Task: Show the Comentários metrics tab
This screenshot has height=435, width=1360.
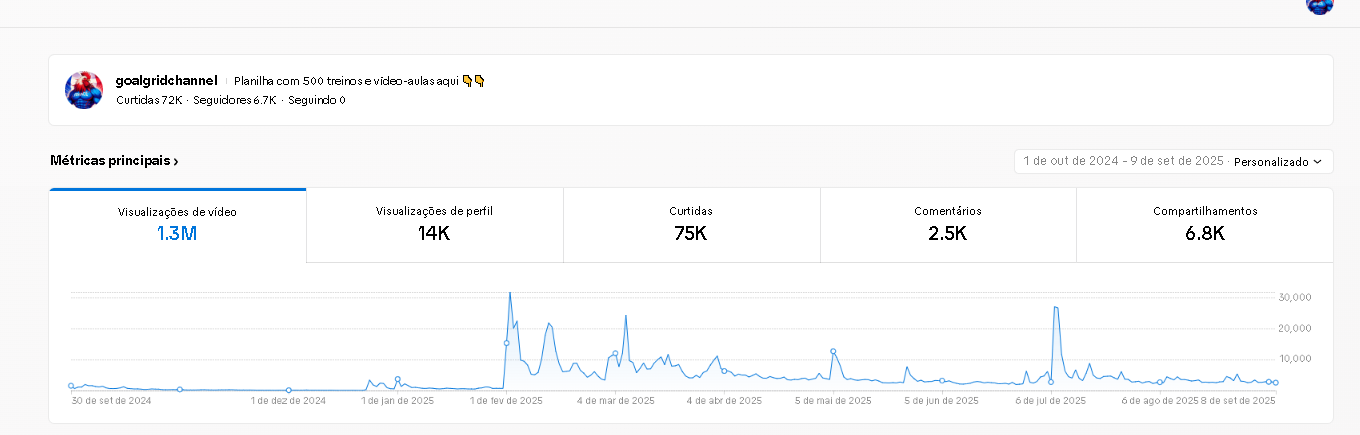Action: click(x=947, y=225)
